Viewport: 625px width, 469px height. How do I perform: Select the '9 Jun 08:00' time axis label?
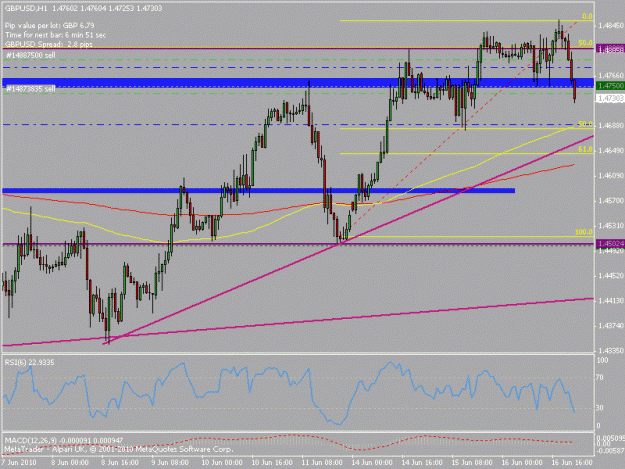point(170,462)
